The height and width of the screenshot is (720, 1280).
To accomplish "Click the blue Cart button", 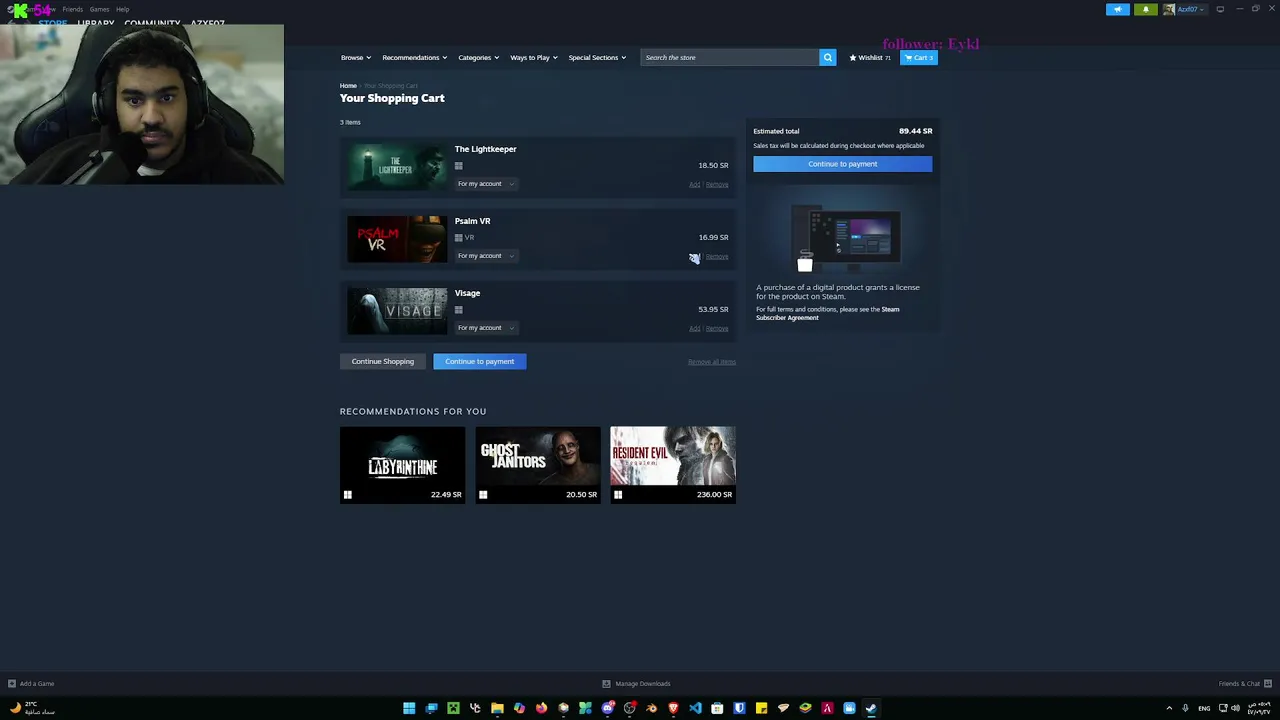I will [x=919, y=57].
